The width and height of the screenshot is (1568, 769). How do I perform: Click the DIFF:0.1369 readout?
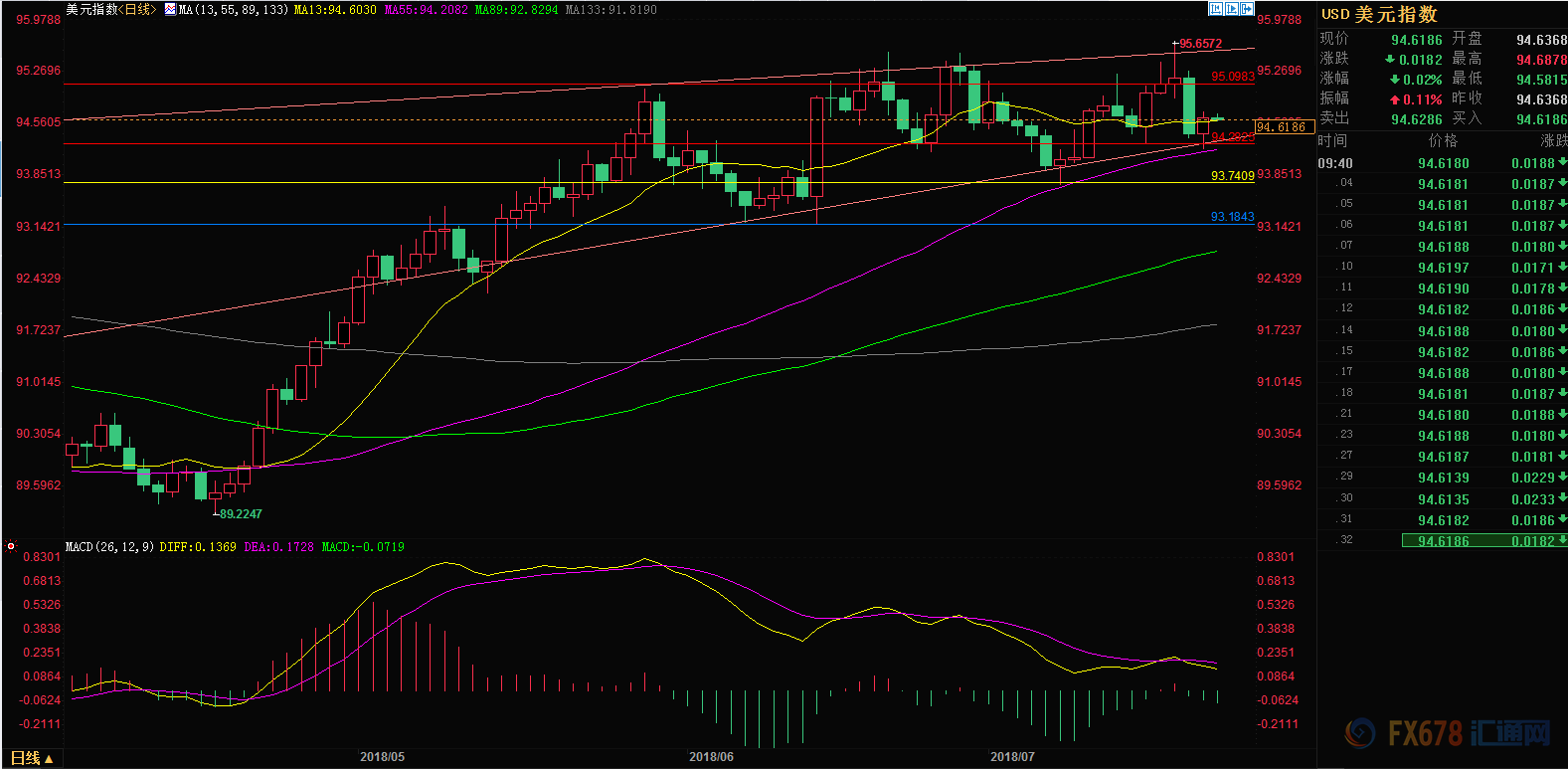(198, 546)
